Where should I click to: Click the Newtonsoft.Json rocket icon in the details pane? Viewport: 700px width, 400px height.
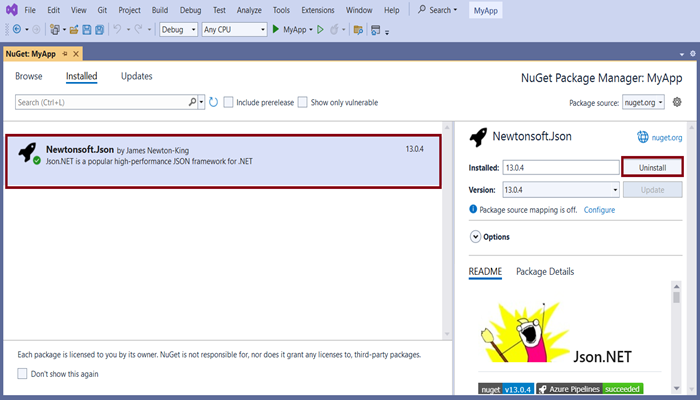pos(478,137)
